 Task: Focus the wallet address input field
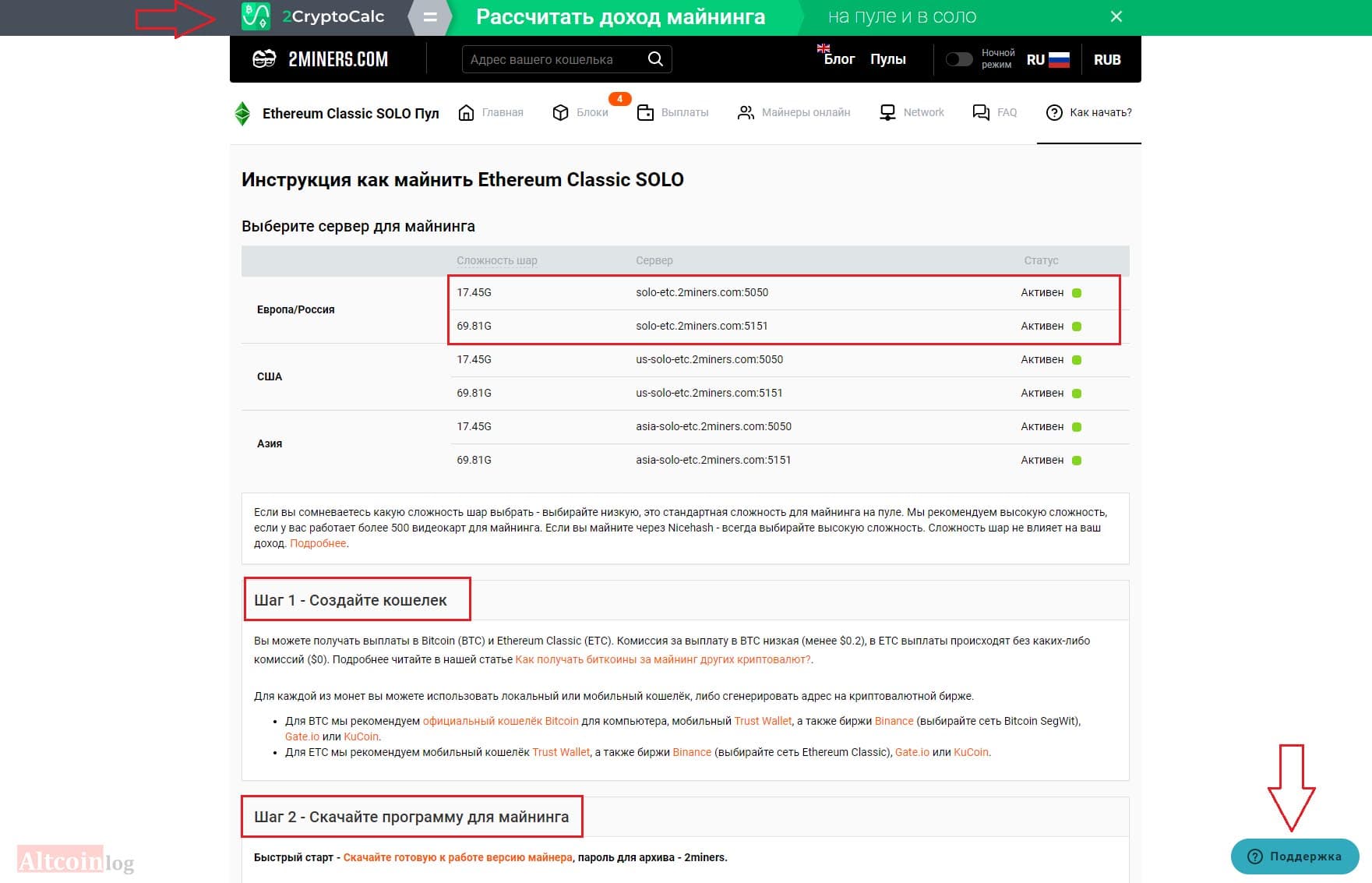[x=566, y=59]
